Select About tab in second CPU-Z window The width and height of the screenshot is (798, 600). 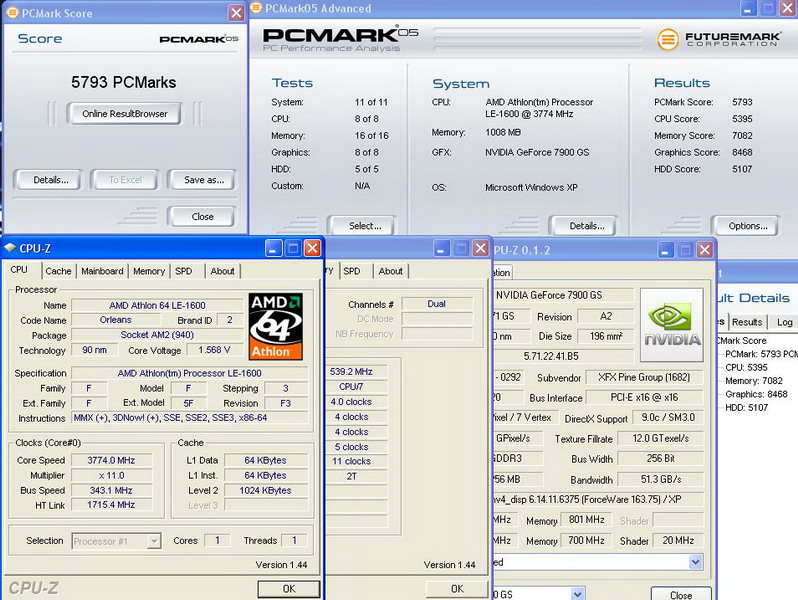pos(390,271)
